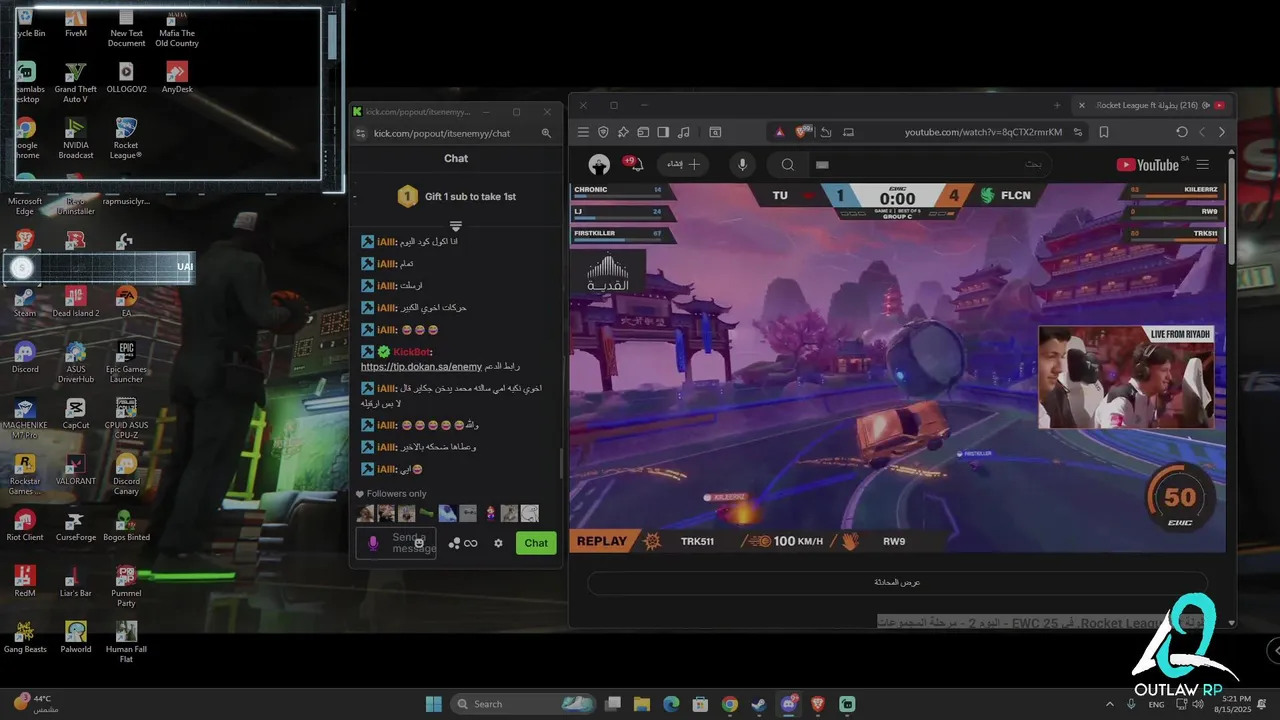Open the Brave Shields lion icon
1280x720 pixels.
(x=802, y=132)
